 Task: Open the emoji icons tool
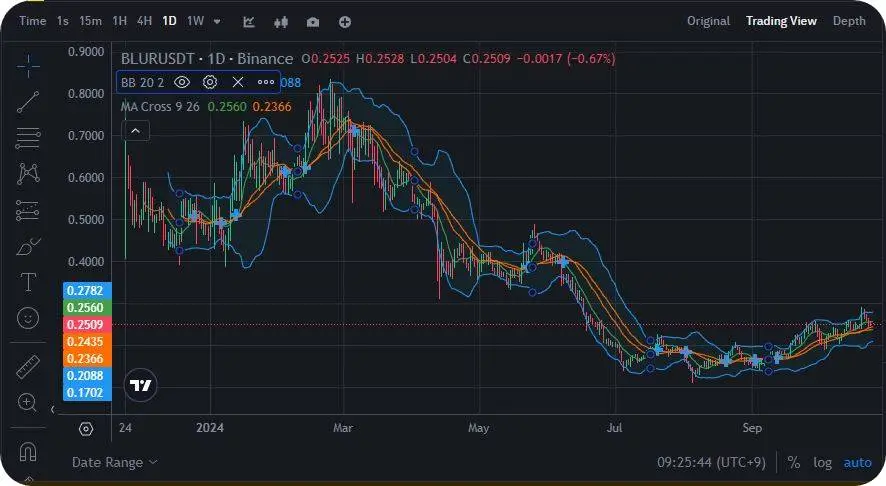pyautogui.click(x=28, y=318)
